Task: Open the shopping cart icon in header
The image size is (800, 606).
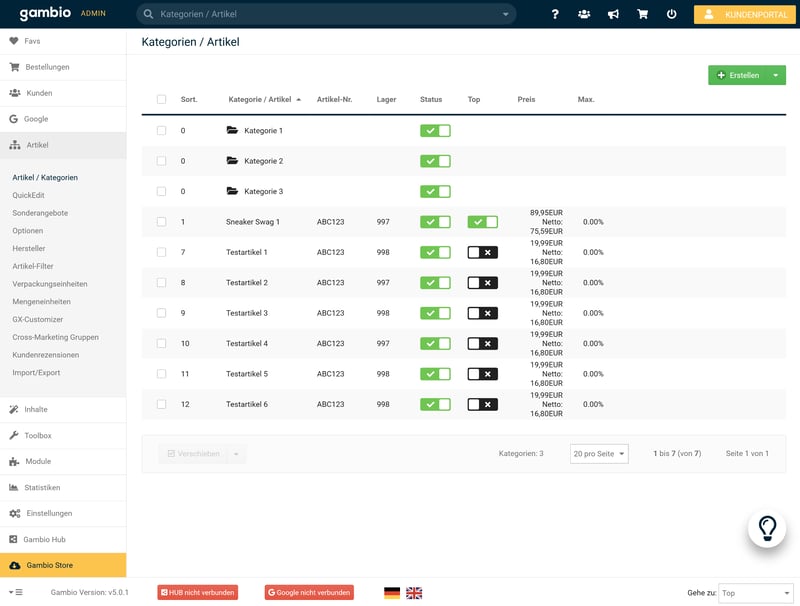Action: tap(642, 15)
